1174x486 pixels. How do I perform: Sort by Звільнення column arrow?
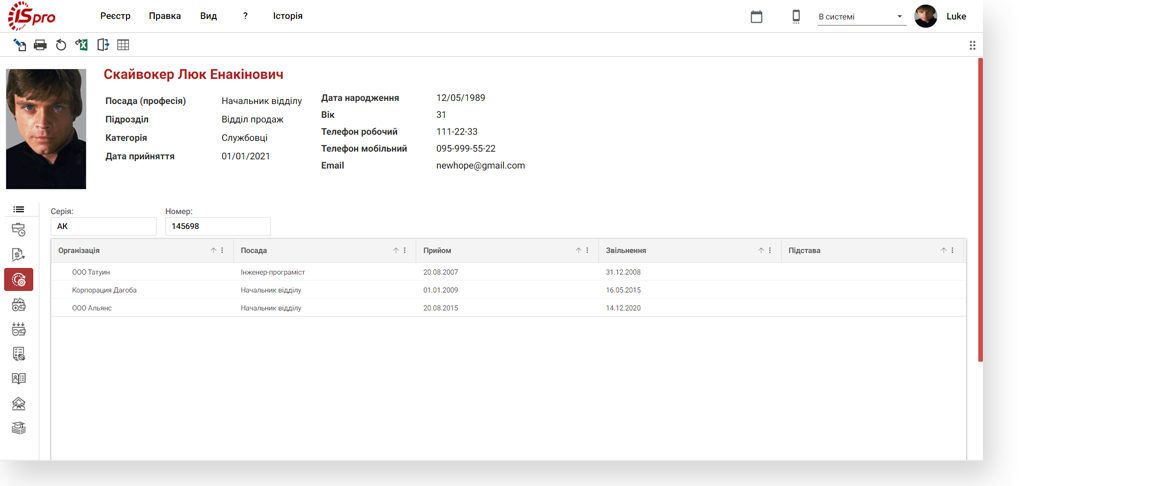[761, 251]
